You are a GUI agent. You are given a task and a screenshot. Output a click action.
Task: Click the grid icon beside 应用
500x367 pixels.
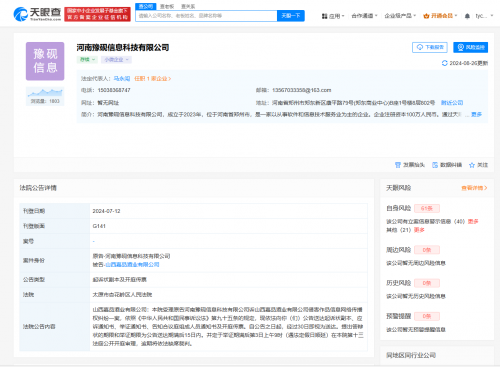(324, 16)
